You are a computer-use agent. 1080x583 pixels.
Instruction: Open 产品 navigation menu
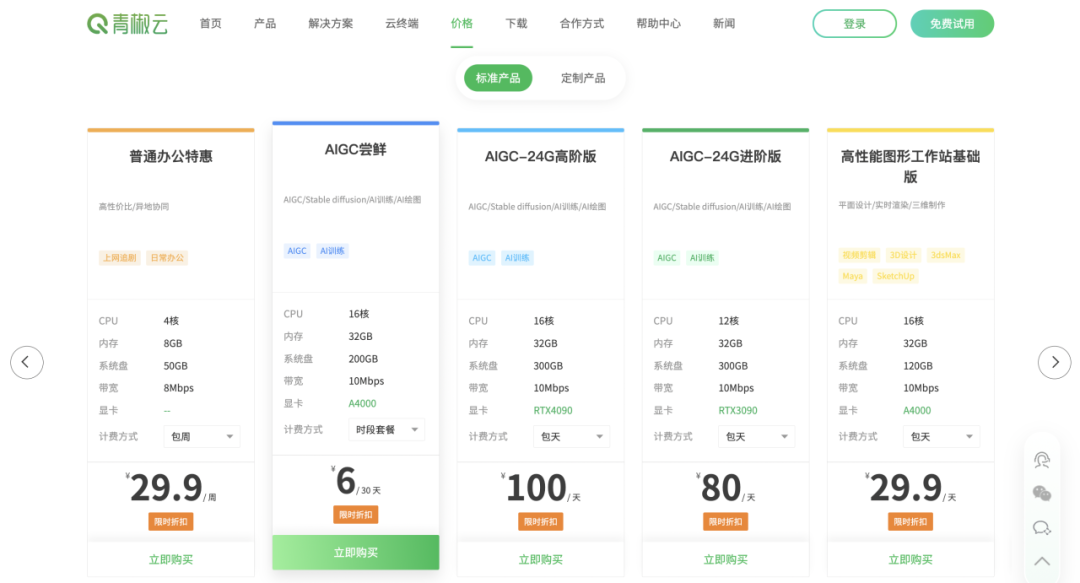265,23
